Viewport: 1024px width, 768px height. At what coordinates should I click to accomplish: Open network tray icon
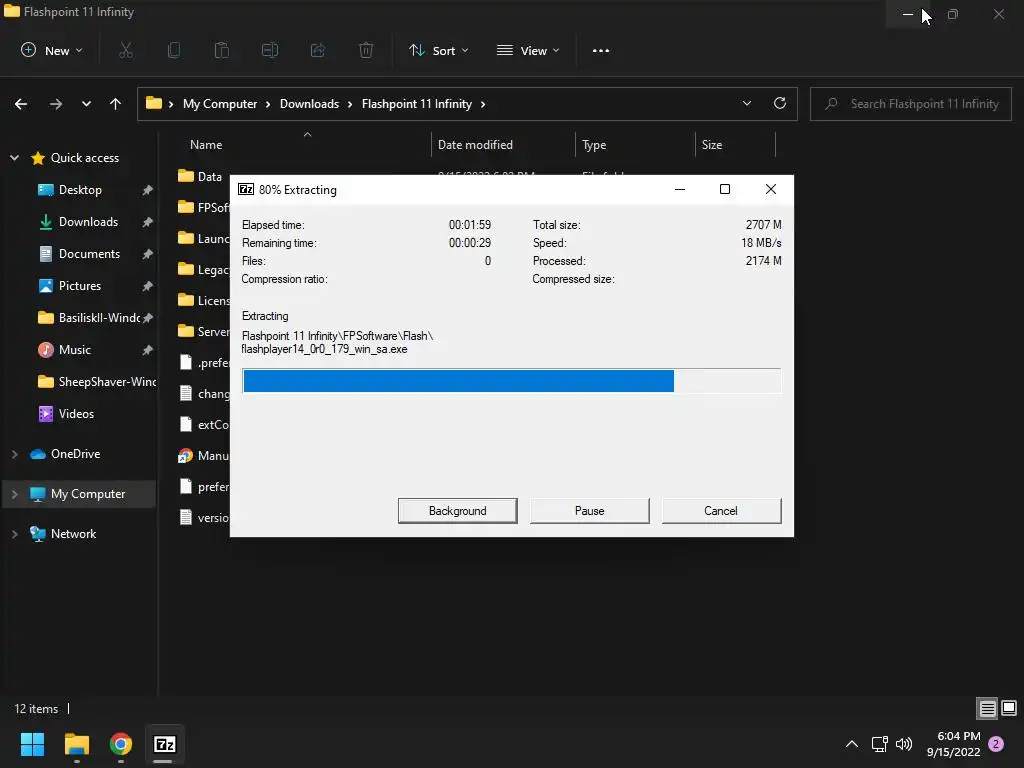pos(879,744)
